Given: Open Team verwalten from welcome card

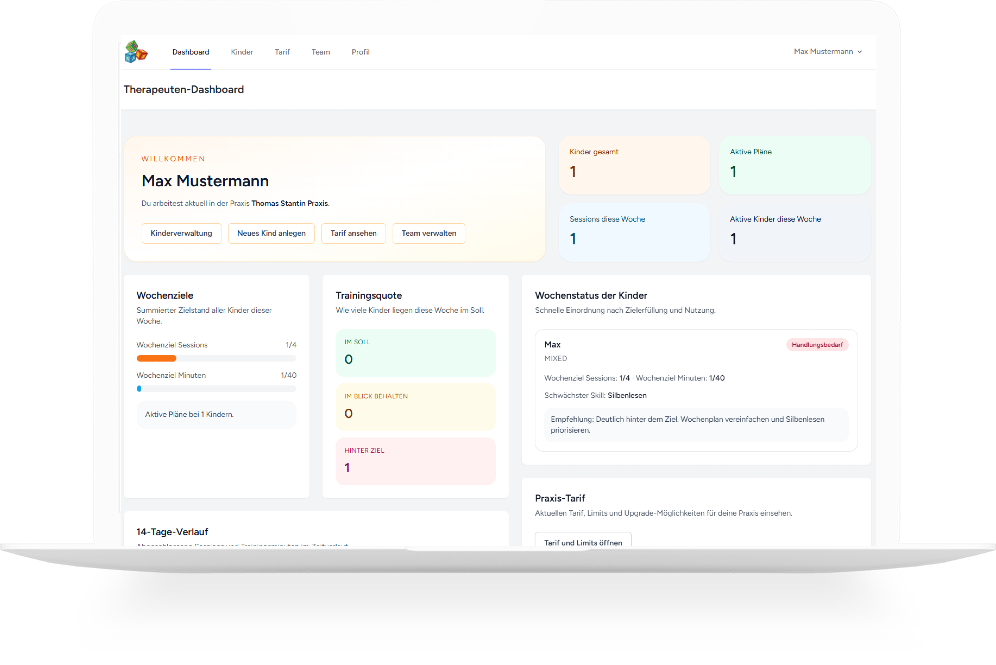Looking at the screenshot, I should point(428,233).
